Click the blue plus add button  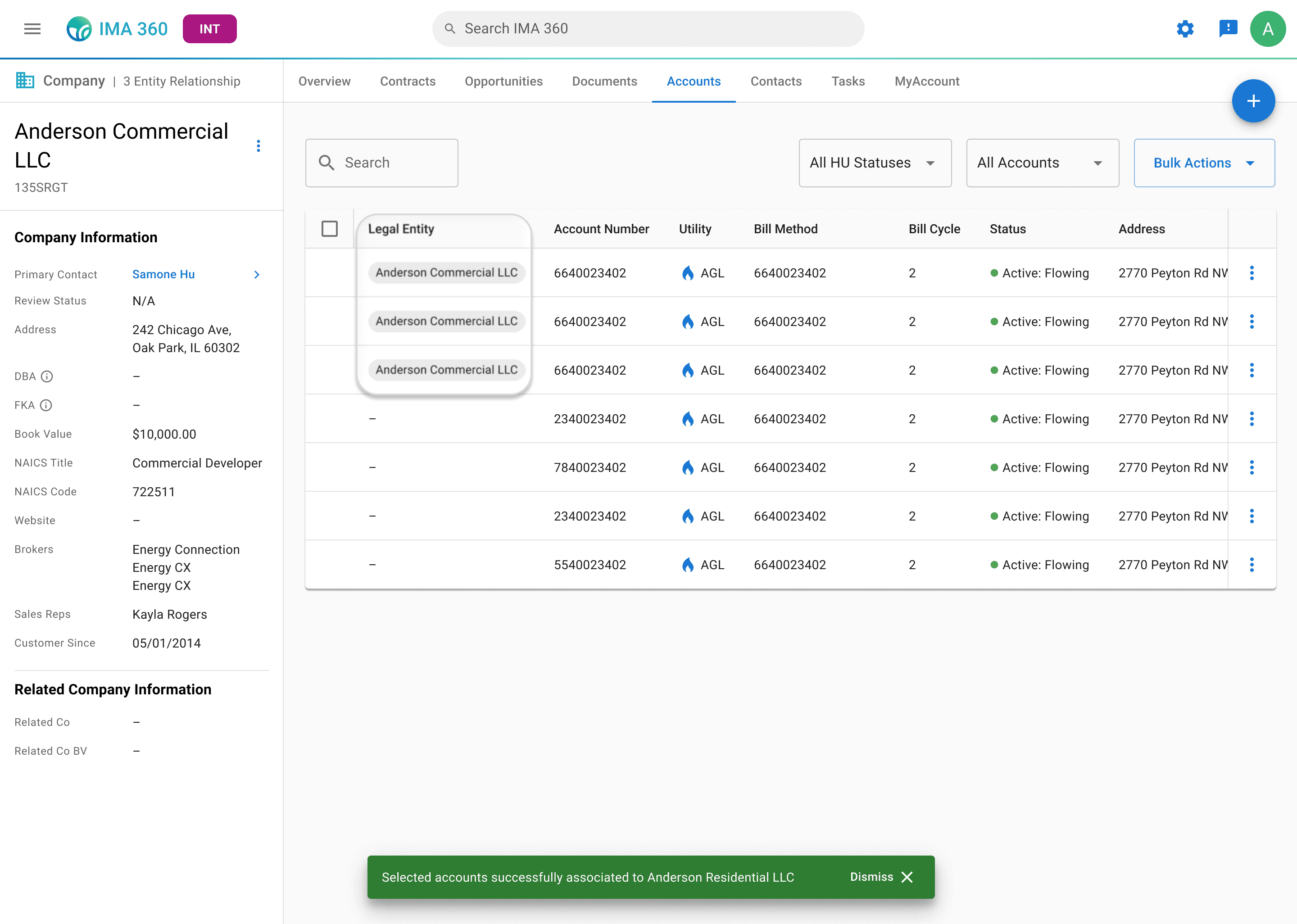point(1252,101)
